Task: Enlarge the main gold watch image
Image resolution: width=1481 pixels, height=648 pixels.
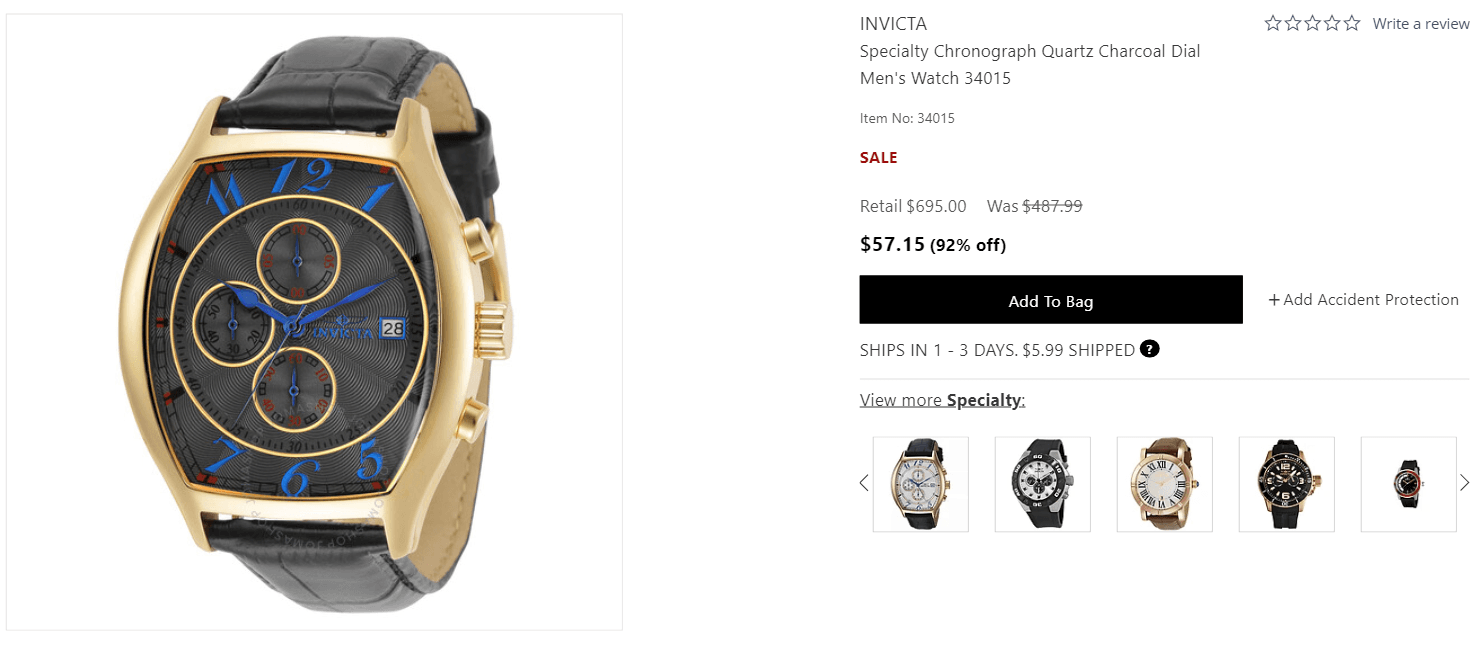Action: [x=314, y=322]
